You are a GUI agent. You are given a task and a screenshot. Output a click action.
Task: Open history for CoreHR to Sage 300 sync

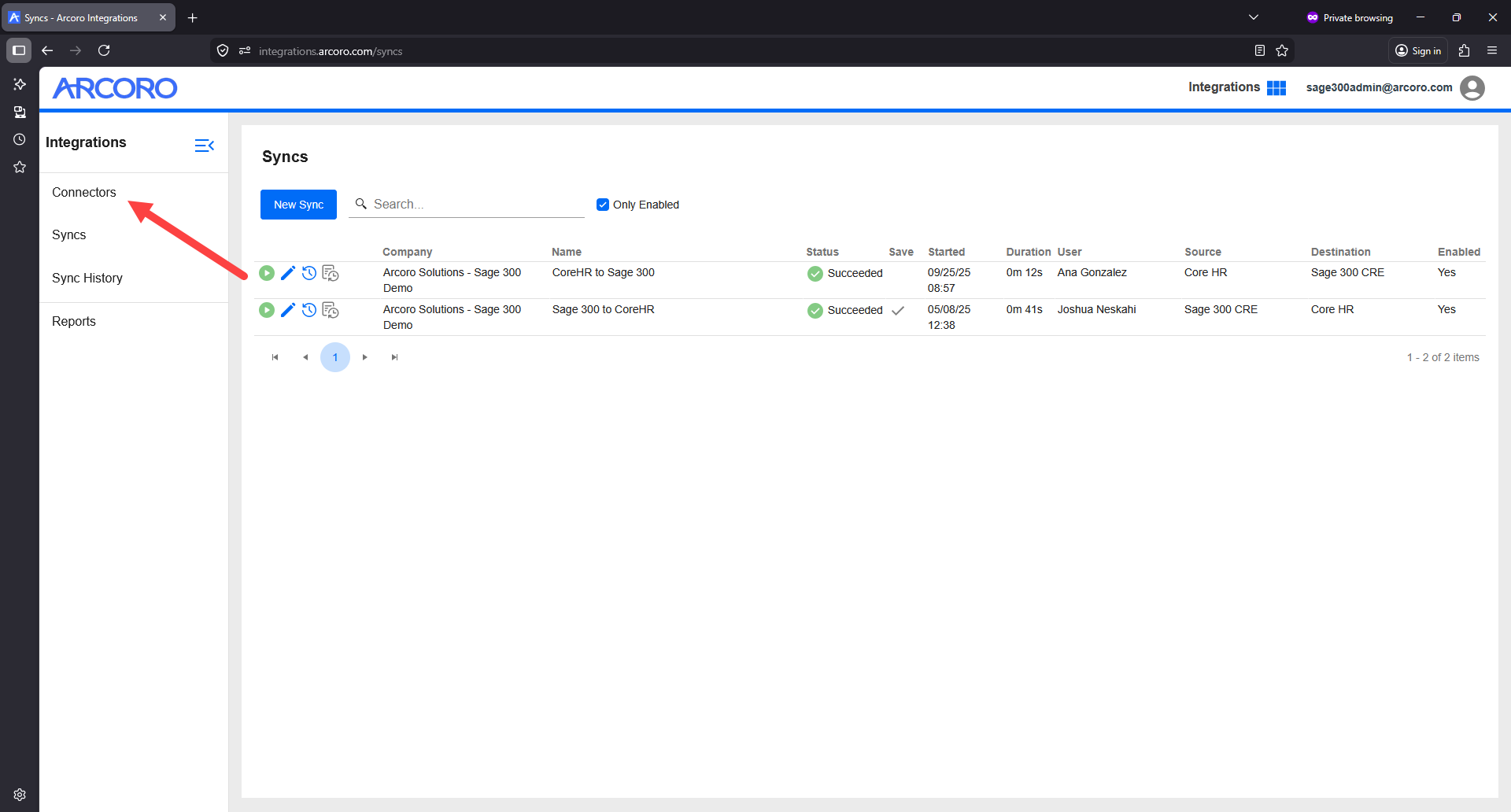tap(309, 273)
